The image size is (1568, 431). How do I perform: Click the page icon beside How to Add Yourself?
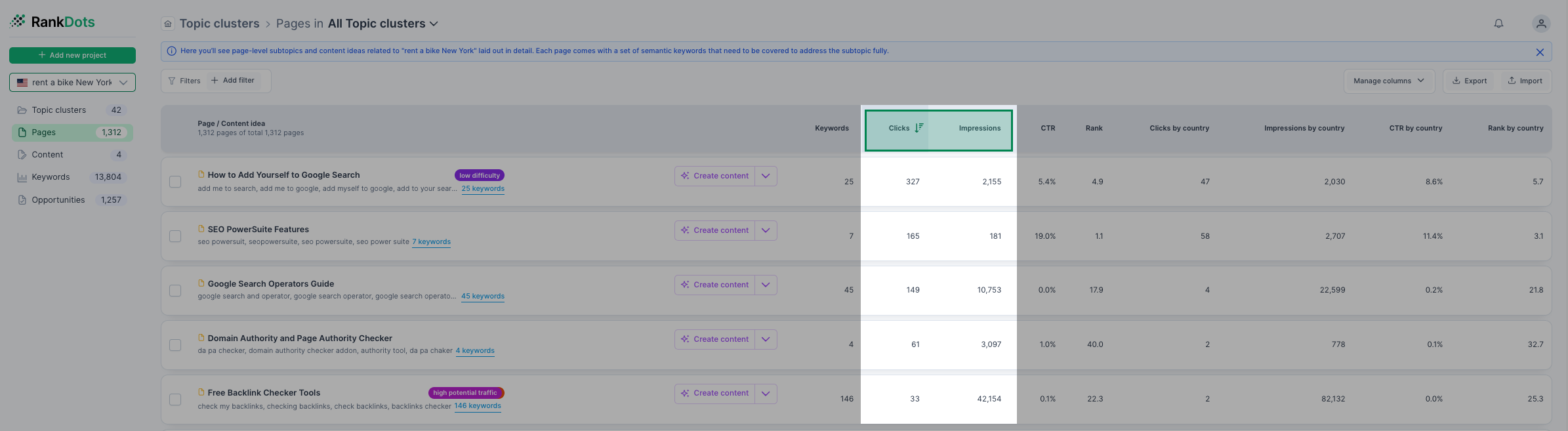201,174
